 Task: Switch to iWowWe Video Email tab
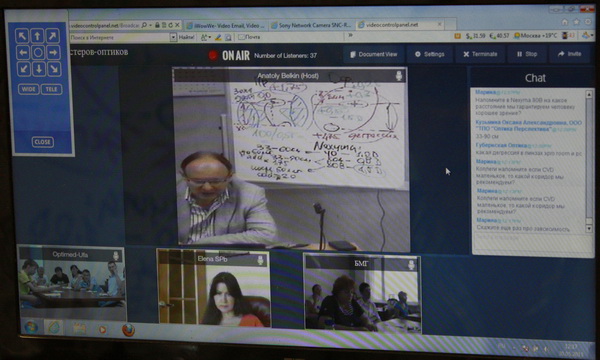click(x=226, y=26)
